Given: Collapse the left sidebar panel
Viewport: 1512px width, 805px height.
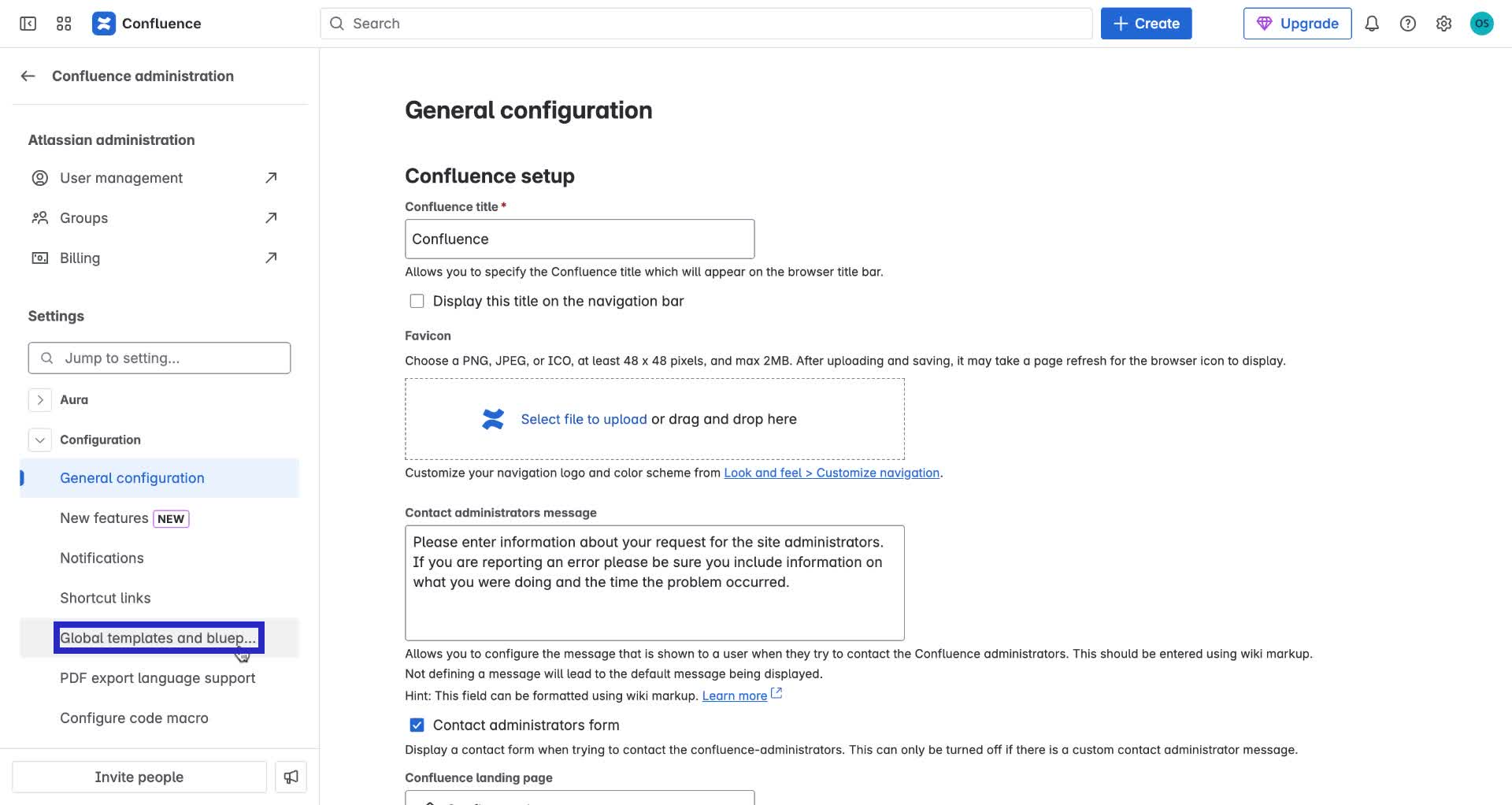Looking at the screenshot, I should 28,24.
